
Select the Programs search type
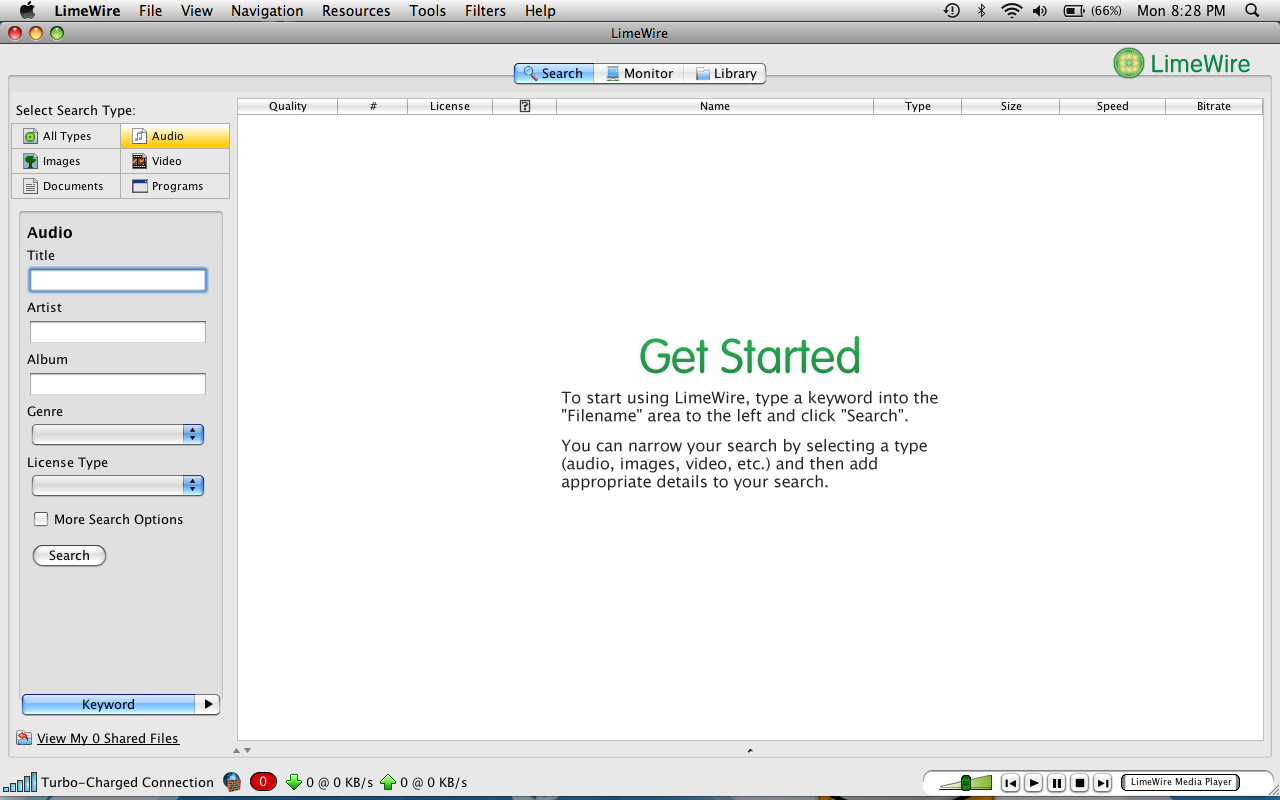click(x=175, y=186)
